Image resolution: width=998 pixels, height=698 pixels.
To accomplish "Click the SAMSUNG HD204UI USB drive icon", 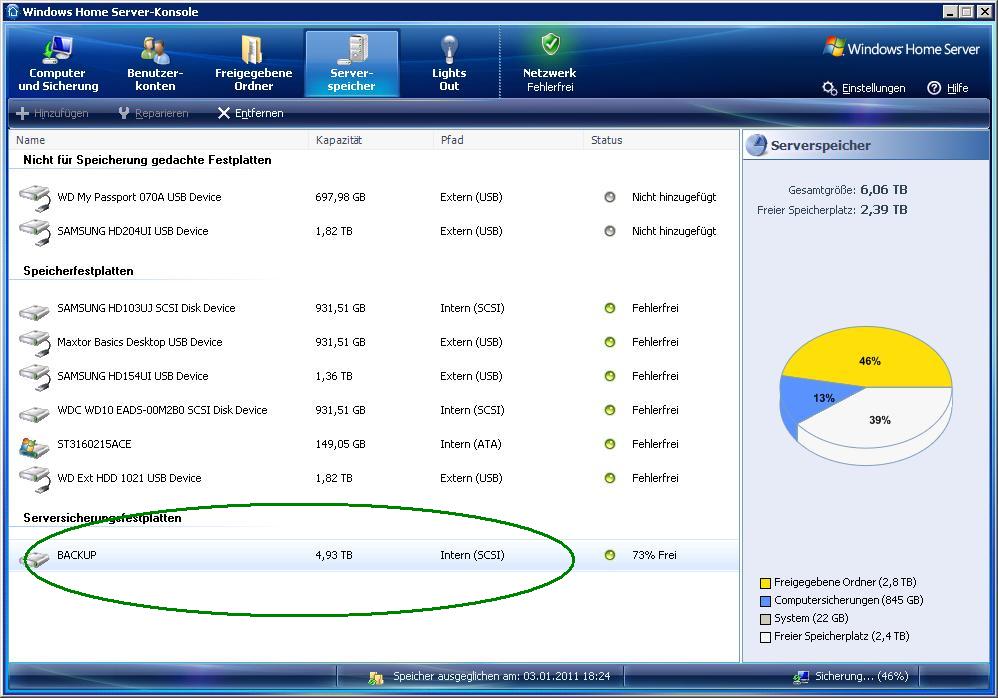I will tap(34, 232).
